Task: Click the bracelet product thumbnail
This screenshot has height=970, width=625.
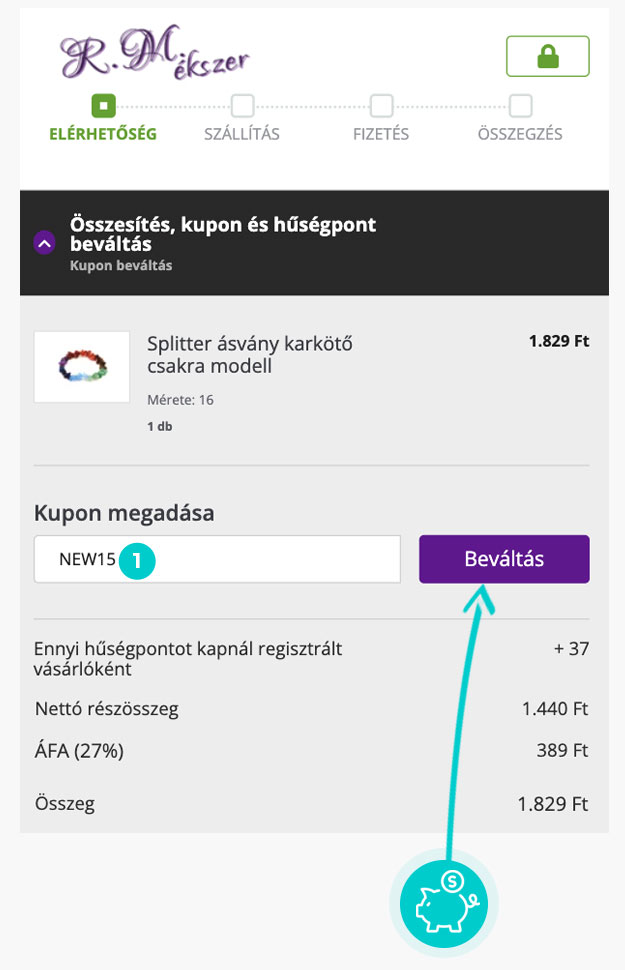Action: click(x=82, y=367)
